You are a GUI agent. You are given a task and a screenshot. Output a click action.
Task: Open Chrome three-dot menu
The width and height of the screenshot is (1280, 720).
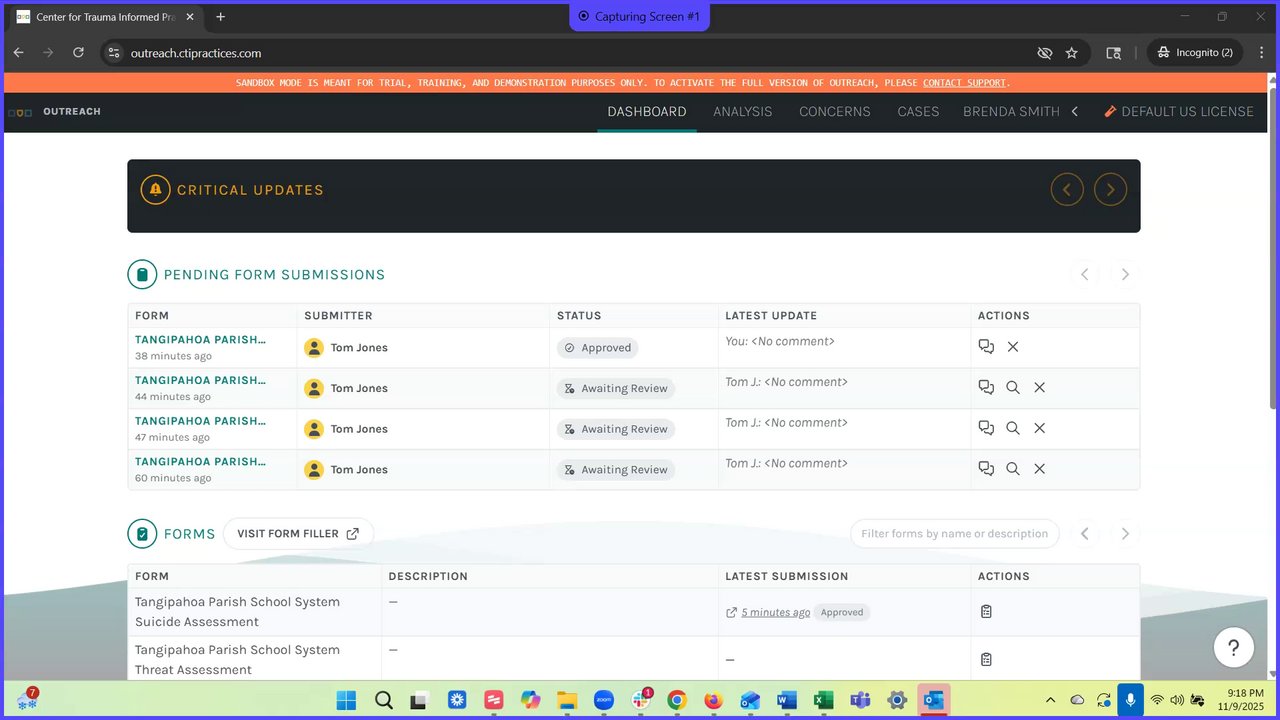[1261, 53]
